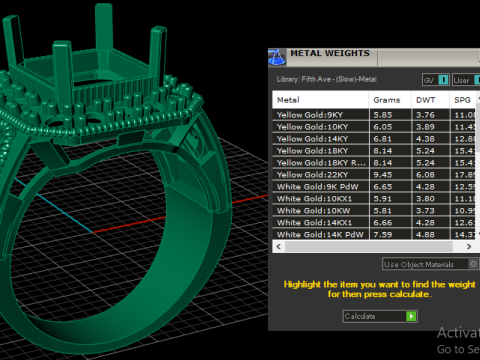480x360 pixels.
Task: Sort by DWT column header
Action: tap(430, 100)
